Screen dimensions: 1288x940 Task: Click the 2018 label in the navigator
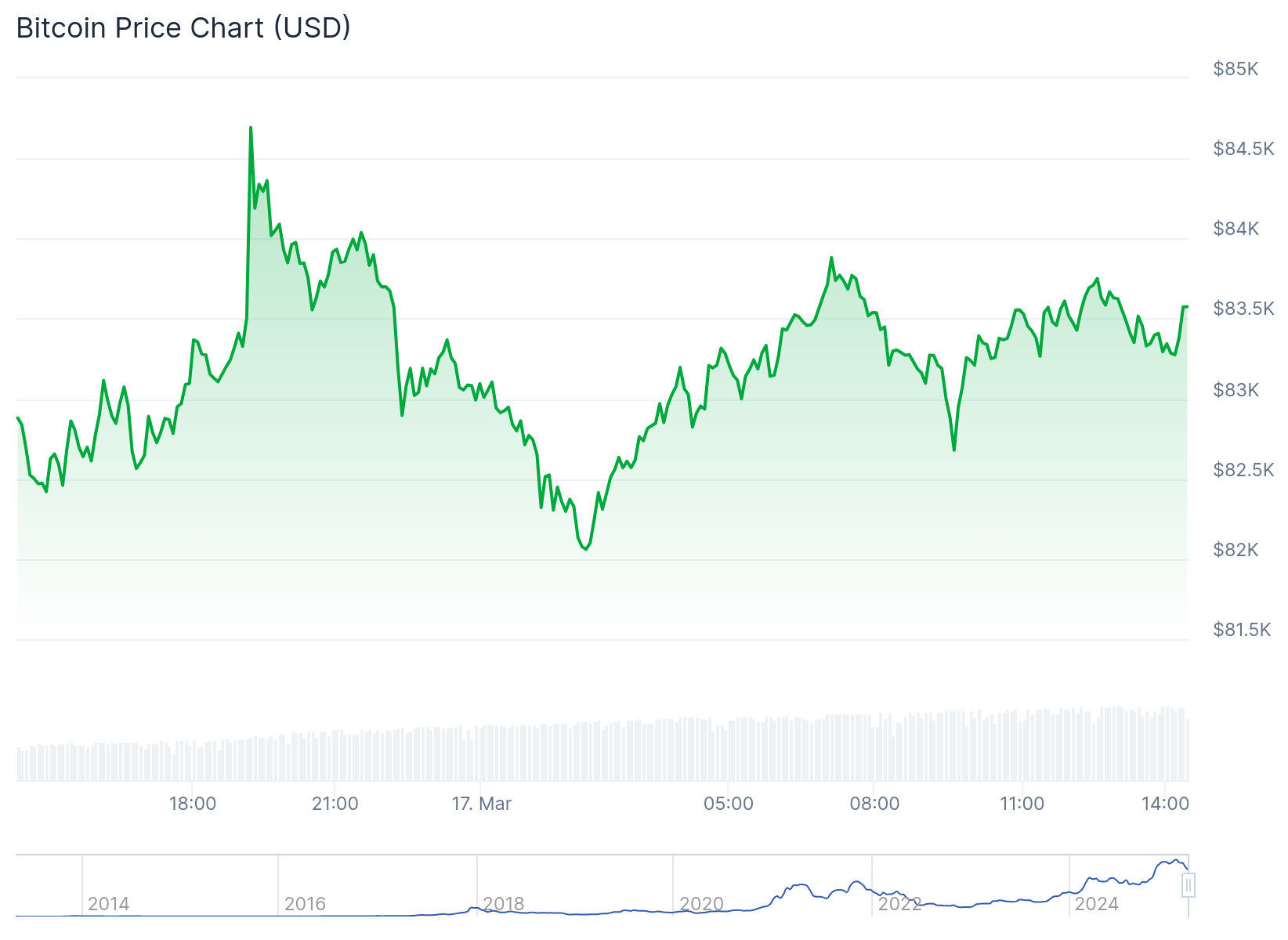[x=503, y=904]
